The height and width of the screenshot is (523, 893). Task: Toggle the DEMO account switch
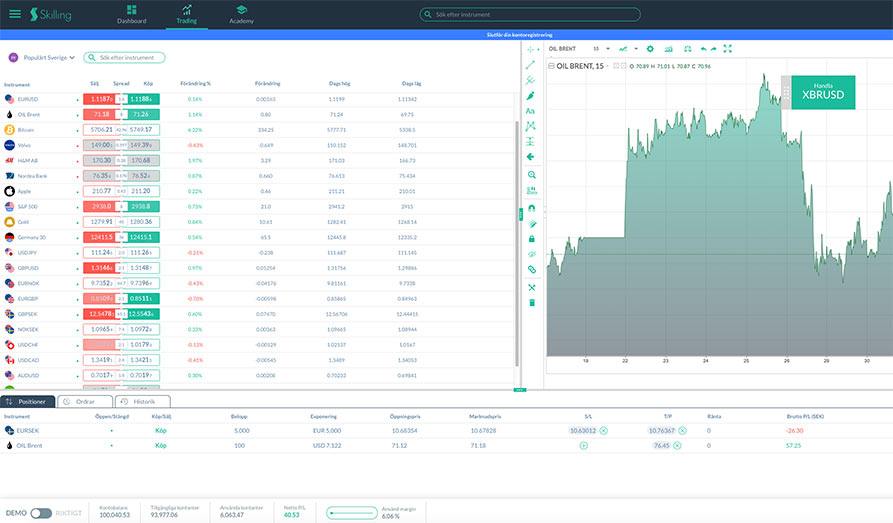click(x=41, y=513)
